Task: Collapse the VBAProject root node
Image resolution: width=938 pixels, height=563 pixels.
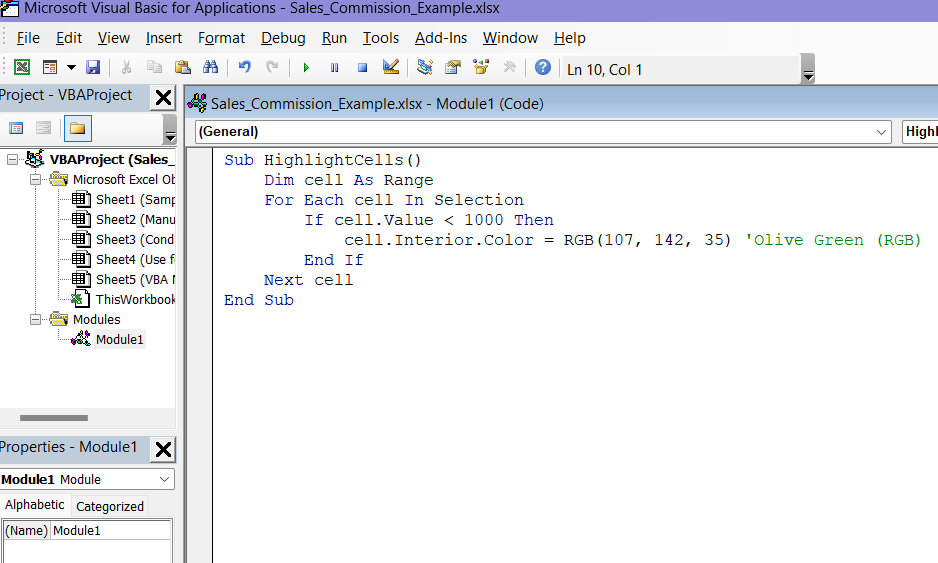Action: (13, 160)
